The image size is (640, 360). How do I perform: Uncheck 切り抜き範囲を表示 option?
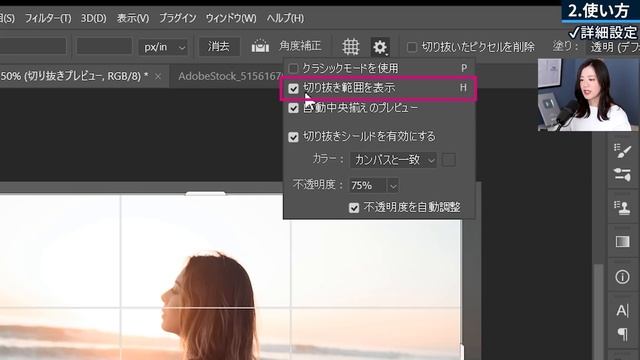click(x=293, y=88)
